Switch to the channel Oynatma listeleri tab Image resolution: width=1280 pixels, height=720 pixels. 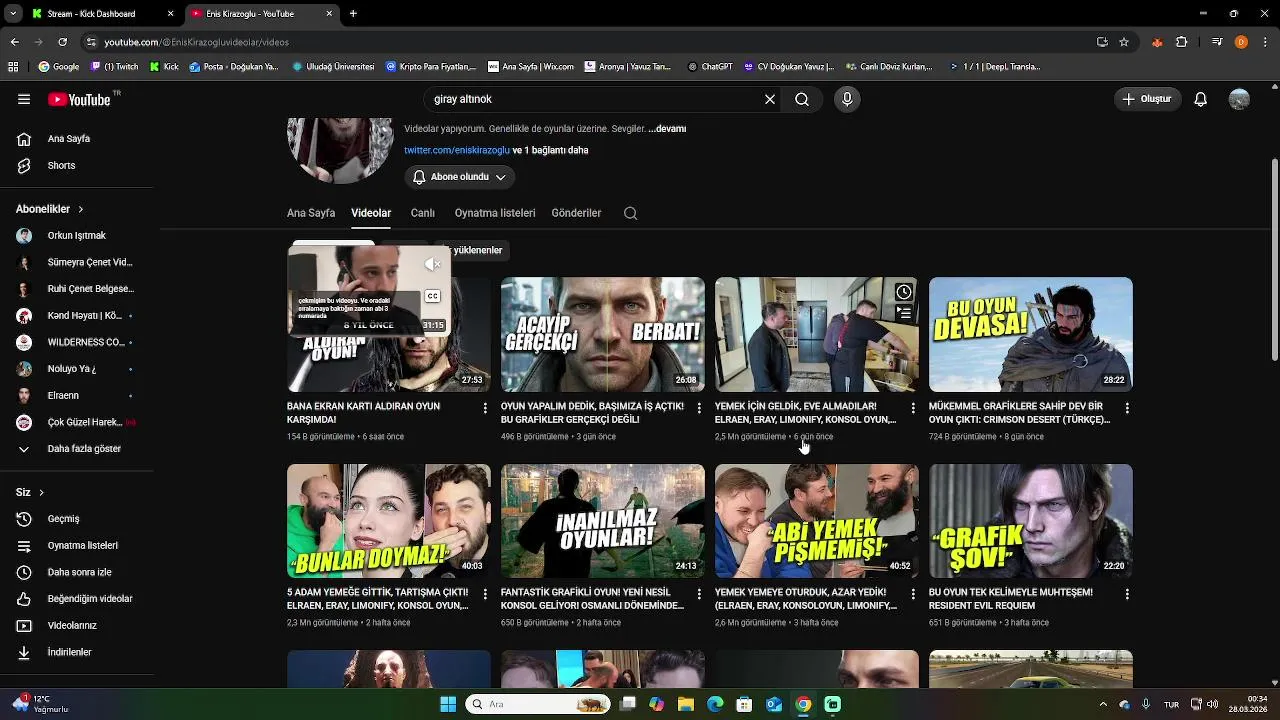click(495, 213)
